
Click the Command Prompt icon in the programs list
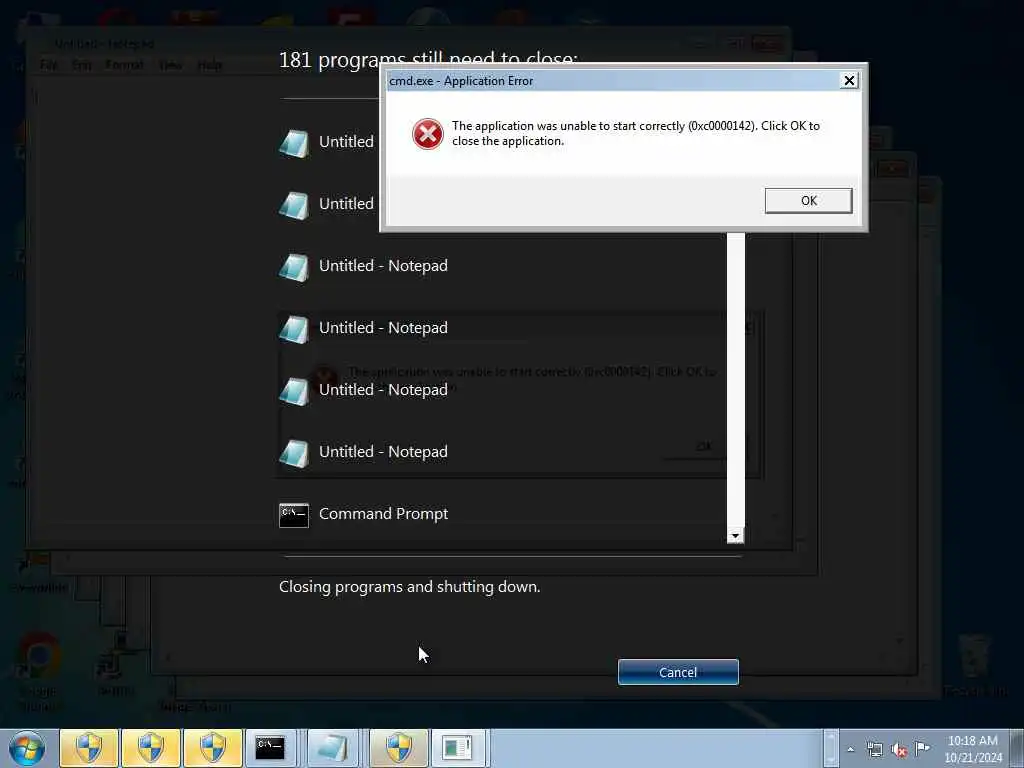coord(294,515)
